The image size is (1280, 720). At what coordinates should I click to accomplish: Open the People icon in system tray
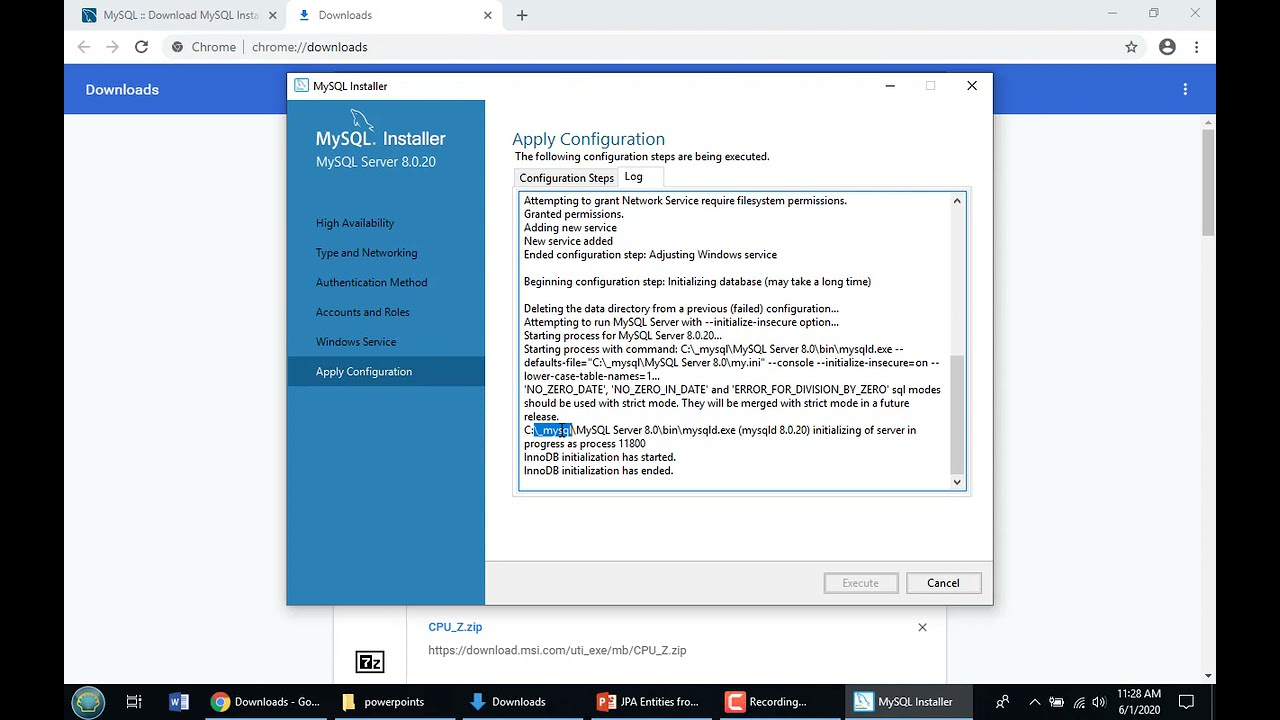coord(1002,702)
